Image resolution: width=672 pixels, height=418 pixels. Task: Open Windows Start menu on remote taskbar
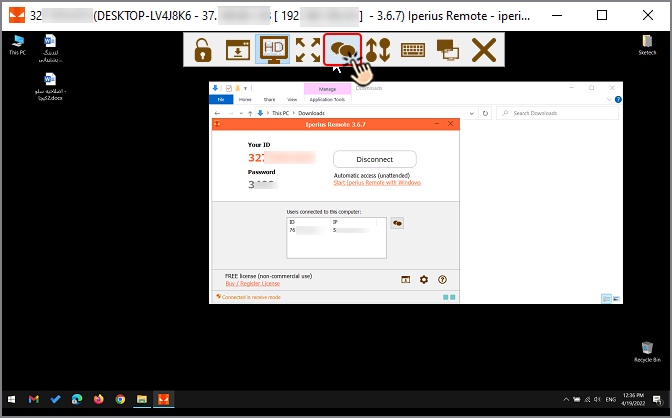point(12,399)
